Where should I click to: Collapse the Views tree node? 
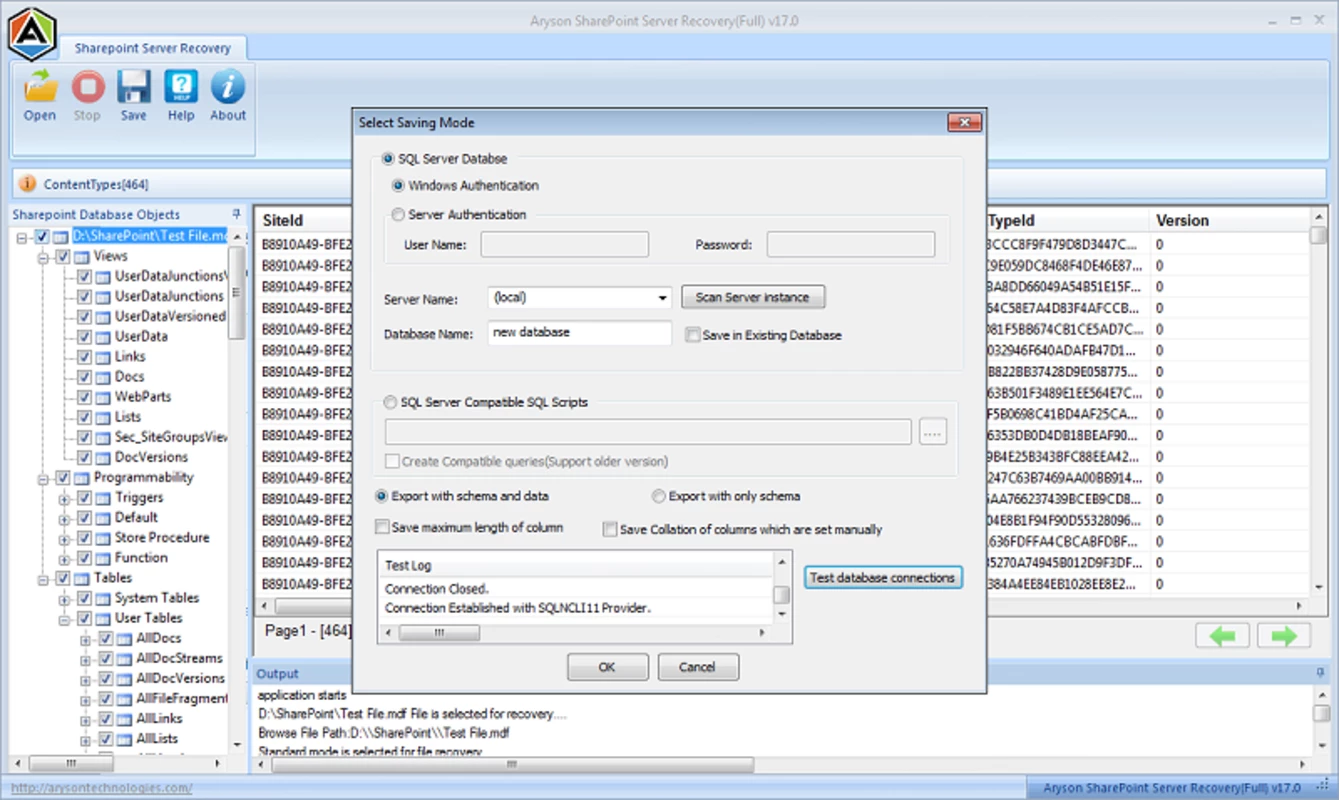point(44,257)
